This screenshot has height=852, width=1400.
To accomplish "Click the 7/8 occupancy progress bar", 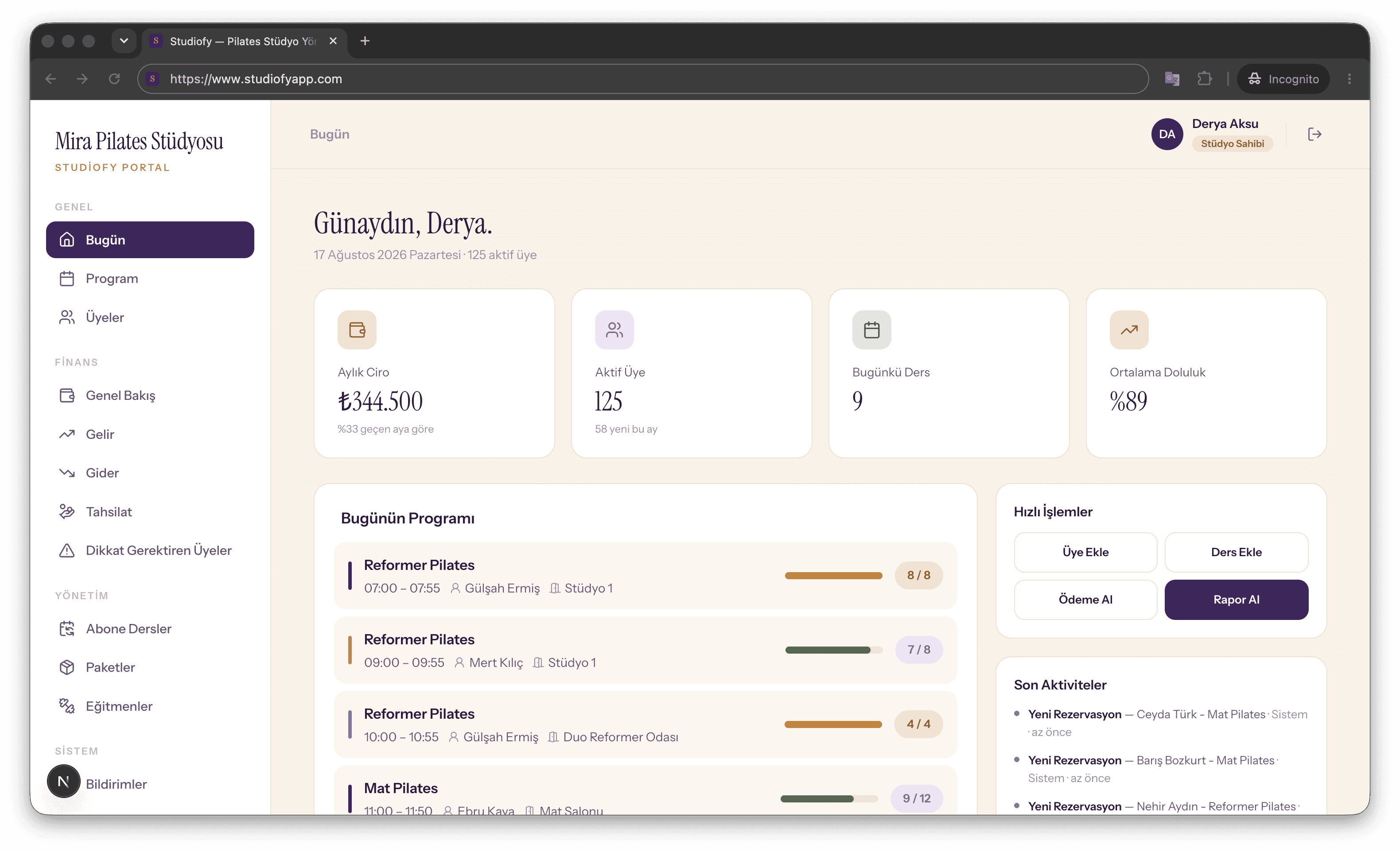I will 833,650.
